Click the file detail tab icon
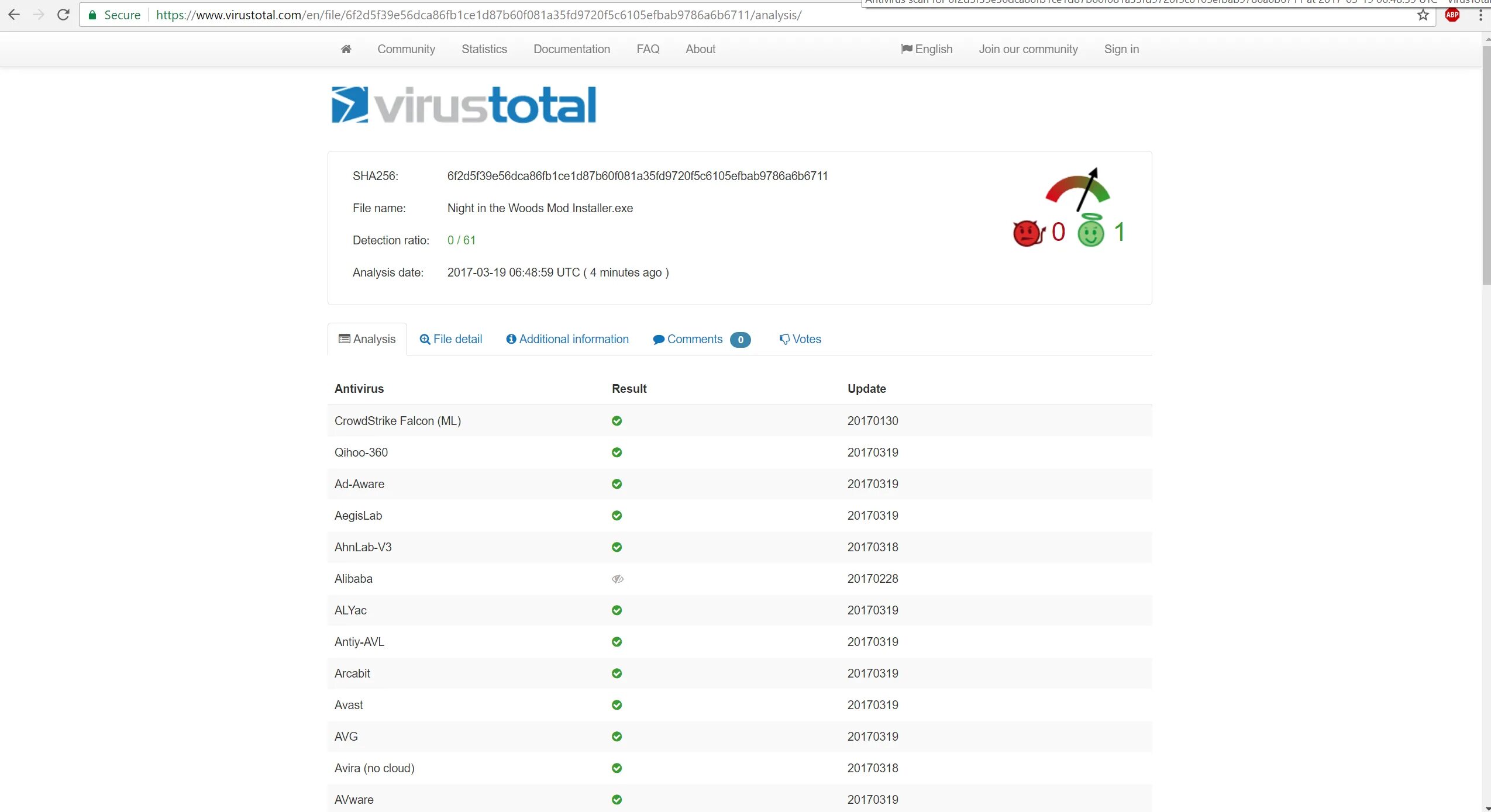Viewport: 1491px width, 812px height. (x=424, y=339)
